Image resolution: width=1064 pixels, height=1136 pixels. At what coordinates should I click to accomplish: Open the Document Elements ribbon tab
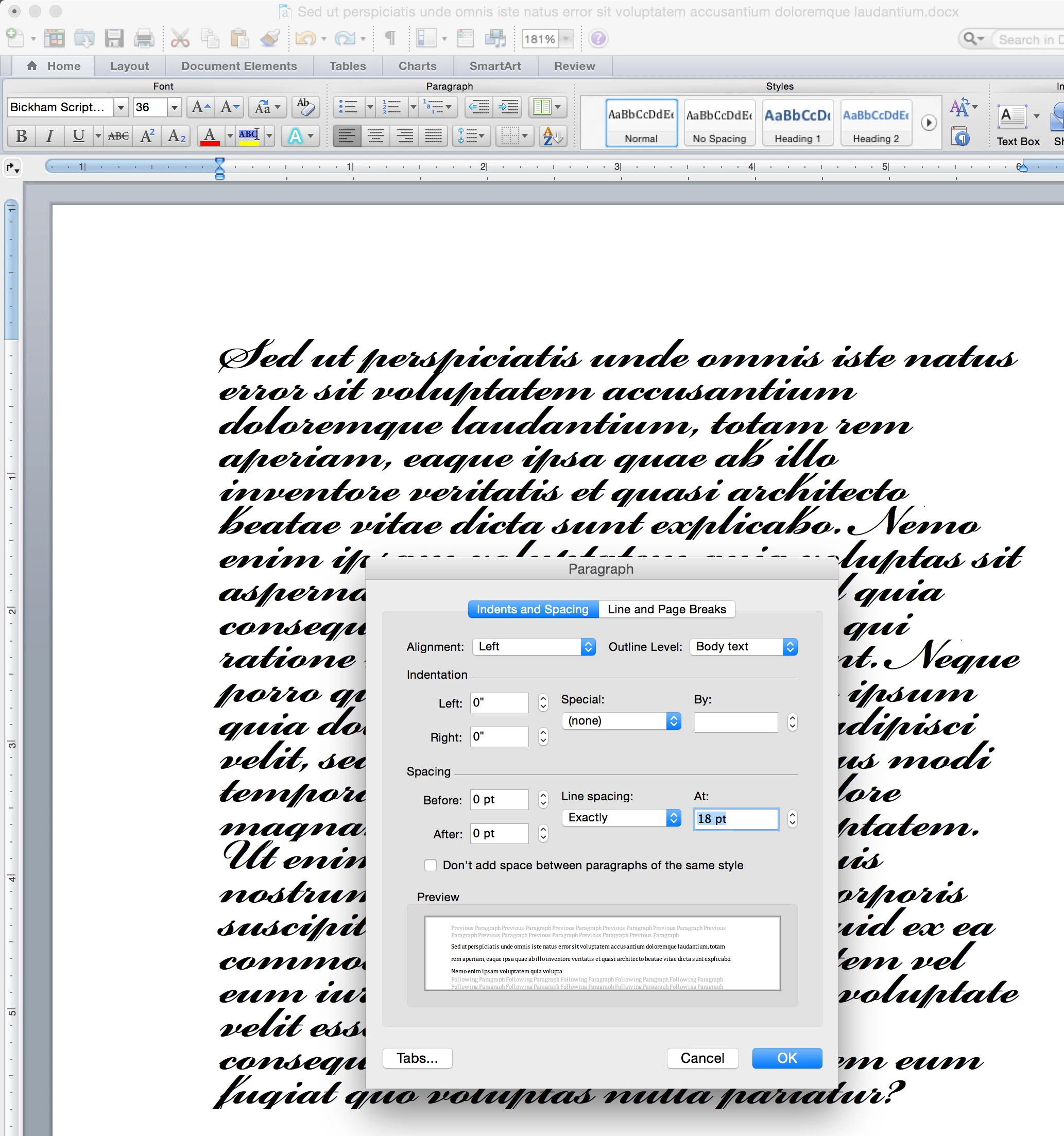[239, 66]
